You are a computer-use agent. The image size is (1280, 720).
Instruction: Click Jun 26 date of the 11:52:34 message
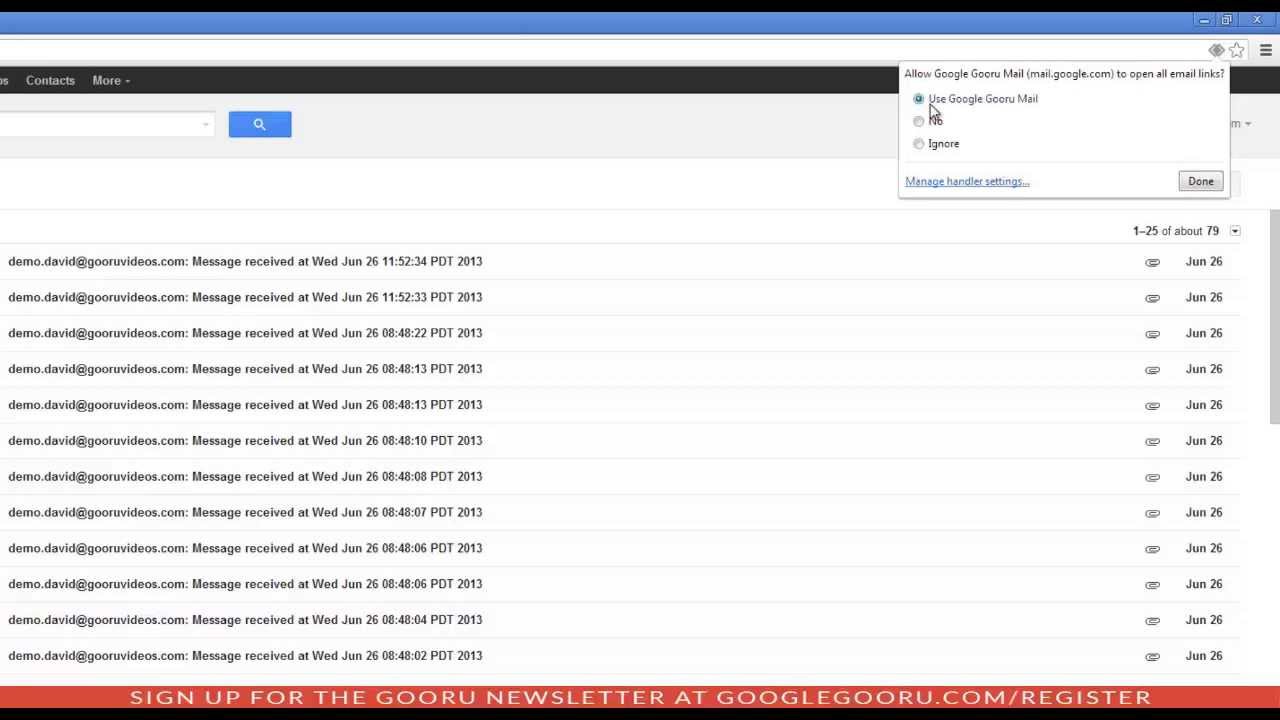[1204, 261]
